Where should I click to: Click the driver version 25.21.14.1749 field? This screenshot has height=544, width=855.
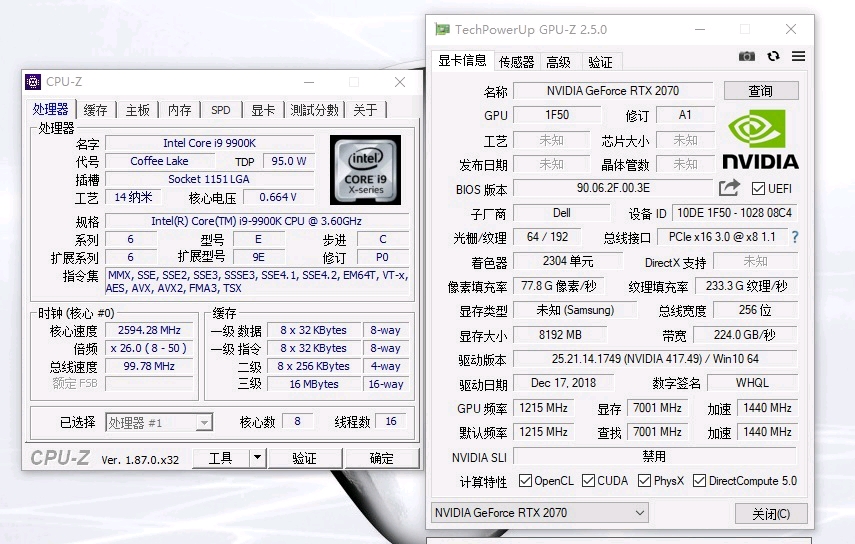click(x=655, y=359)
